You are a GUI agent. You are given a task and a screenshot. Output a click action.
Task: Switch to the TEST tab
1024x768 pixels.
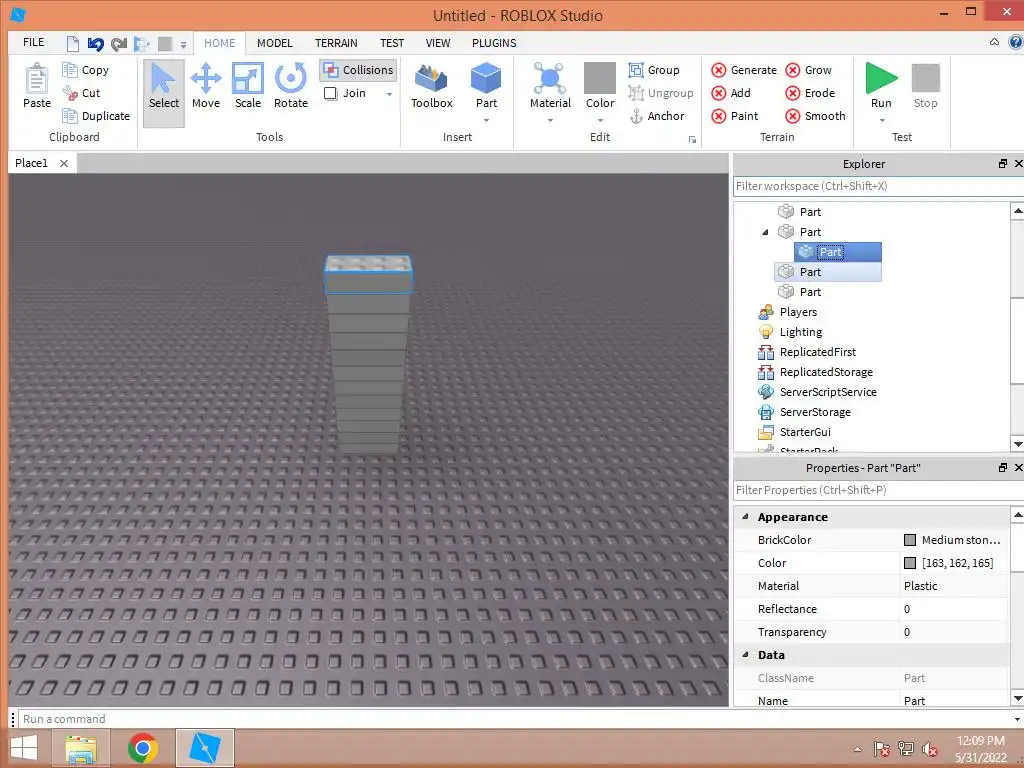392,43
